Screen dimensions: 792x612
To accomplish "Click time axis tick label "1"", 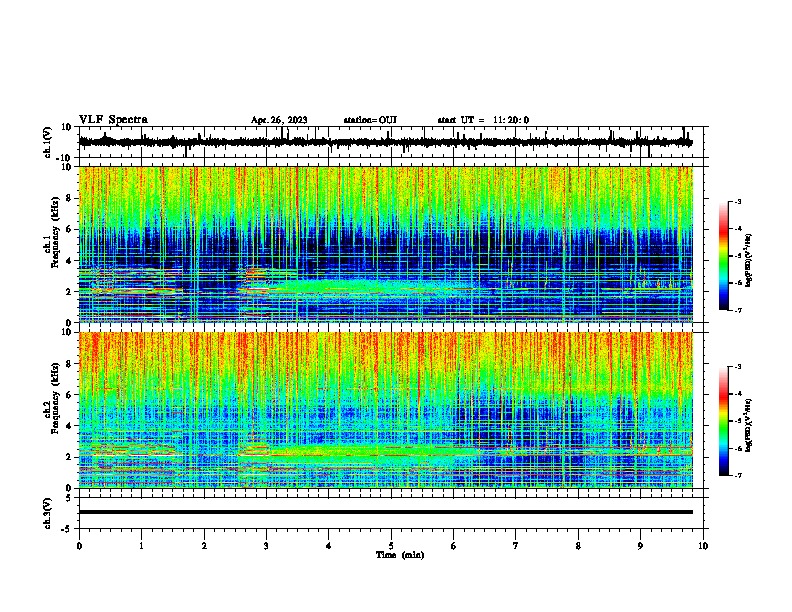I will (141, 546).
